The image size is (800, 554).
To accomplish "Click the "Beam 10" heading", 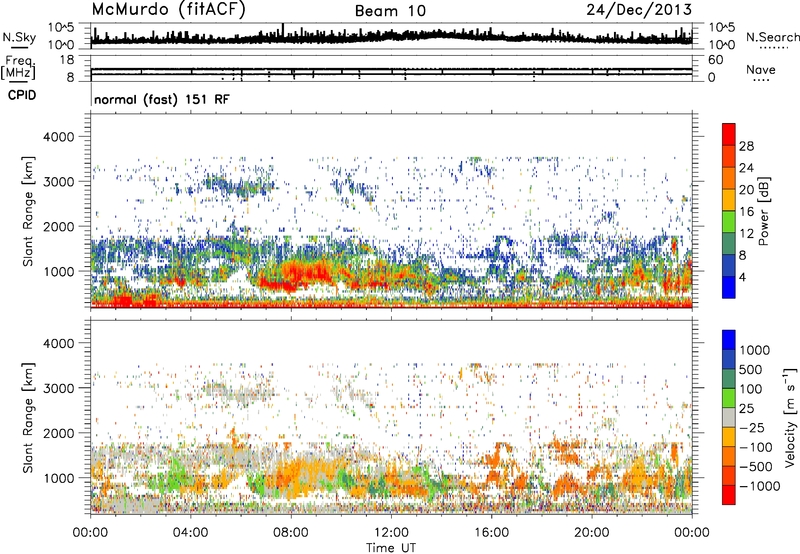I will 390,11.
